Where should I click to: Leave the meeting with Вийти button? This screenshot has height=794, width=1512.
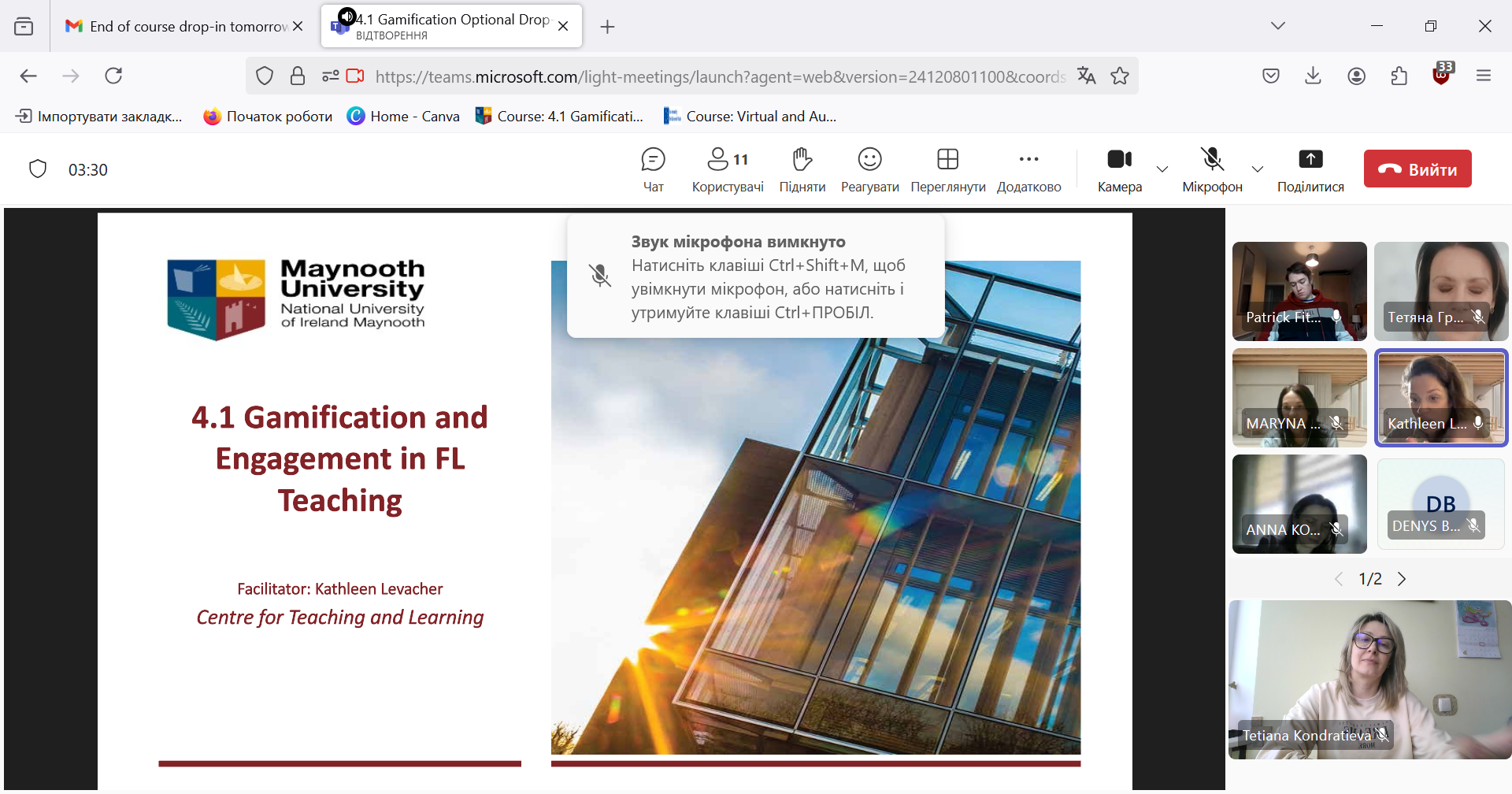(1417, 169)
